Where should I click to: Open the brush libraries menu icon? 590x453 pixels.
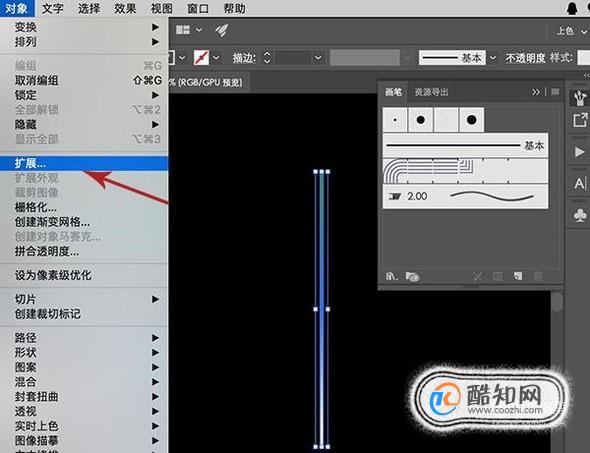pos(392,277)
